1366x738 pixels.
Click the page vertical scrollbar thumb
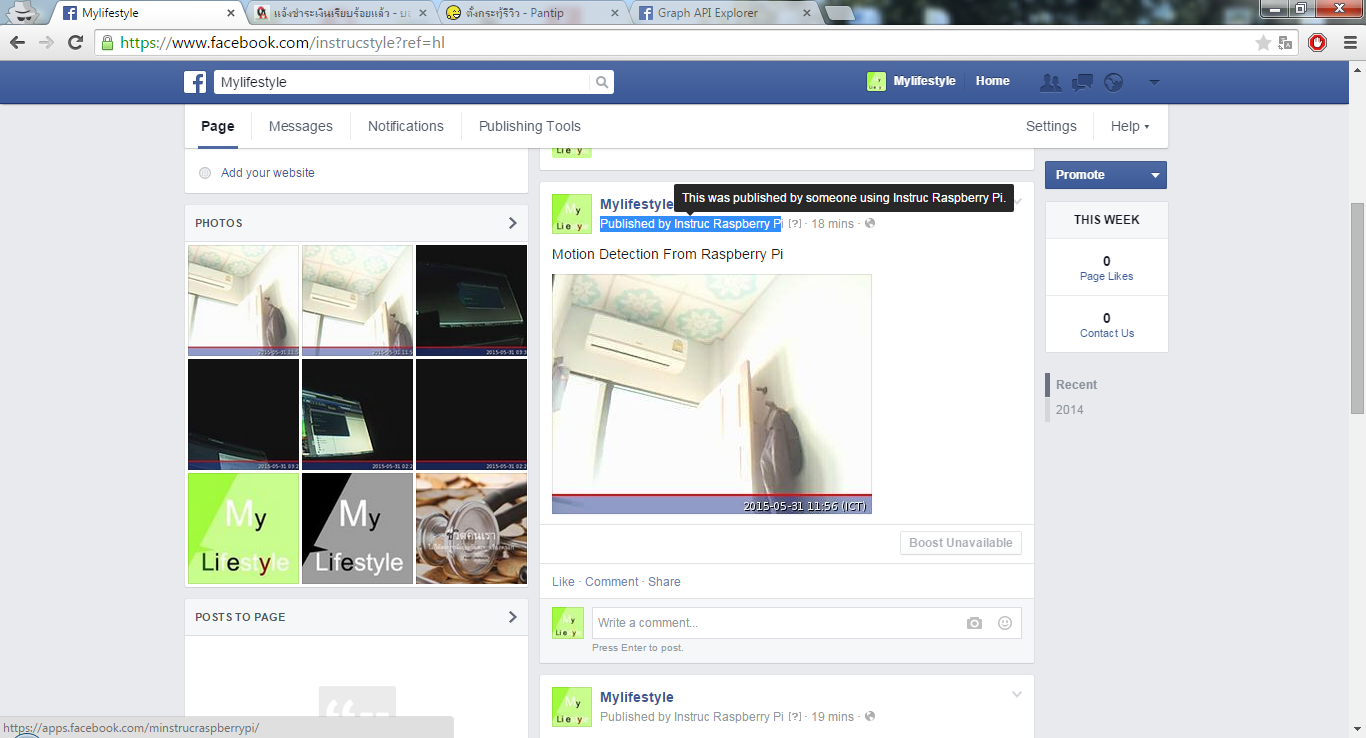[1357, 308]
